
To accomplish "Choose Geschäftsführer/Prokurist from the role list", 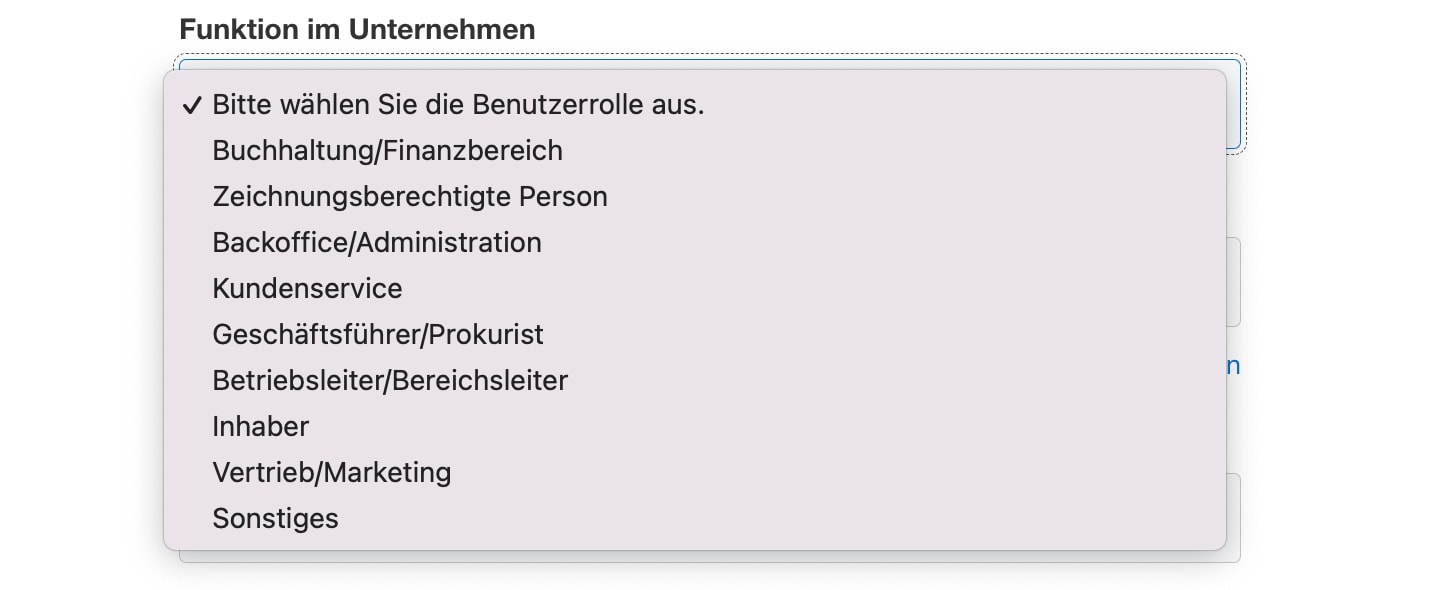I will [x=378, y=334].
